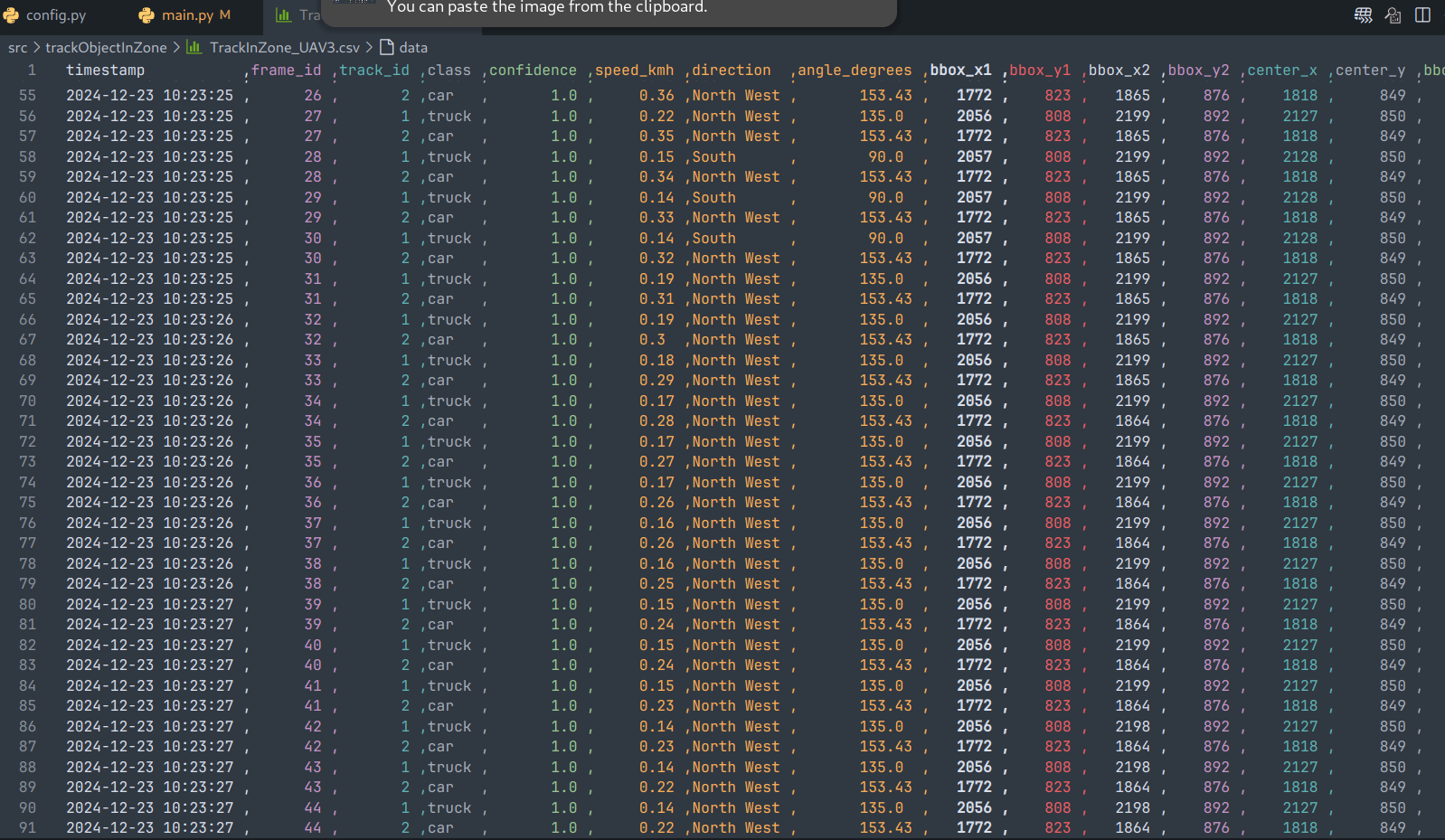Switch to the config.py tab
The image size is (1445, 840).
pos(56,15)
